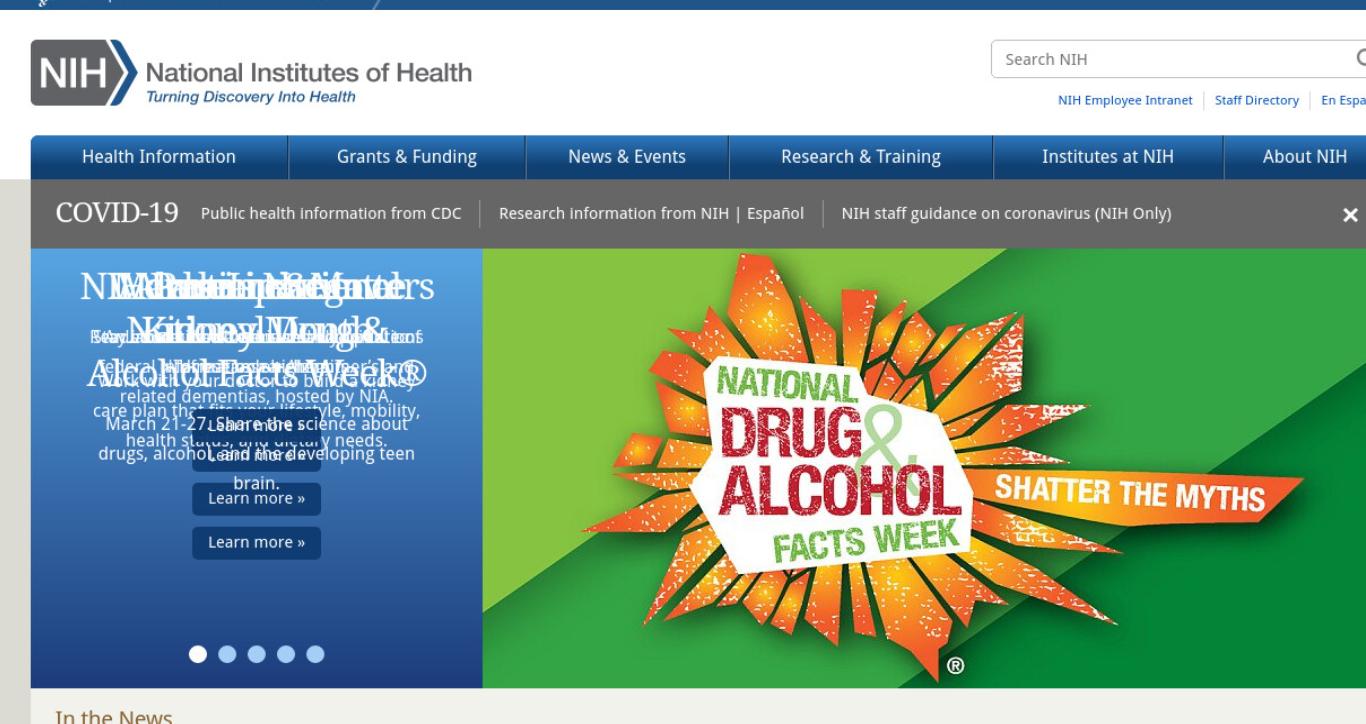Follow Research information from NIH link
Viewport: 1366px width, 724px height.
coord(614,213)
